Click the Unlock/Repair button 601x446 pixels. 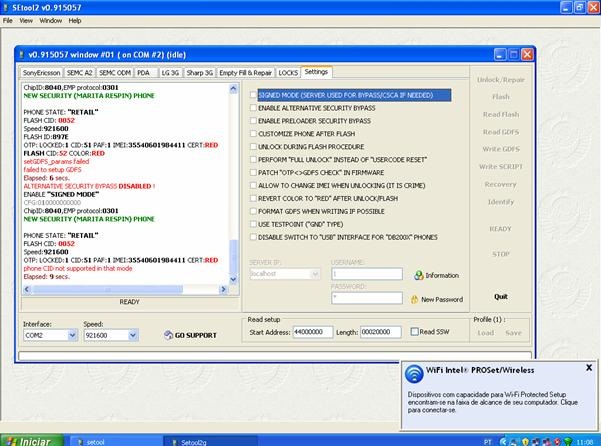pos(501,80)
